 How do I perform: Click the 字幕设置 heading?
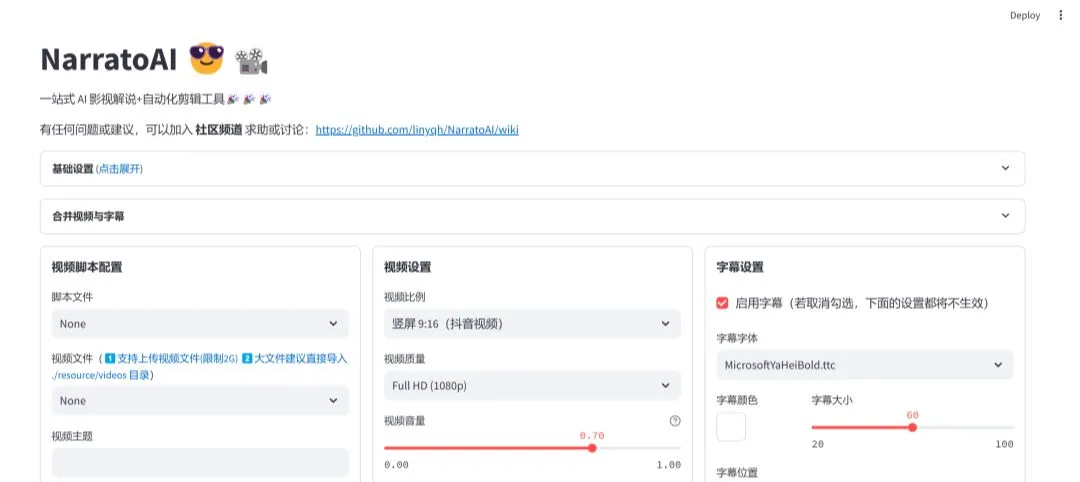click(740, 267)
